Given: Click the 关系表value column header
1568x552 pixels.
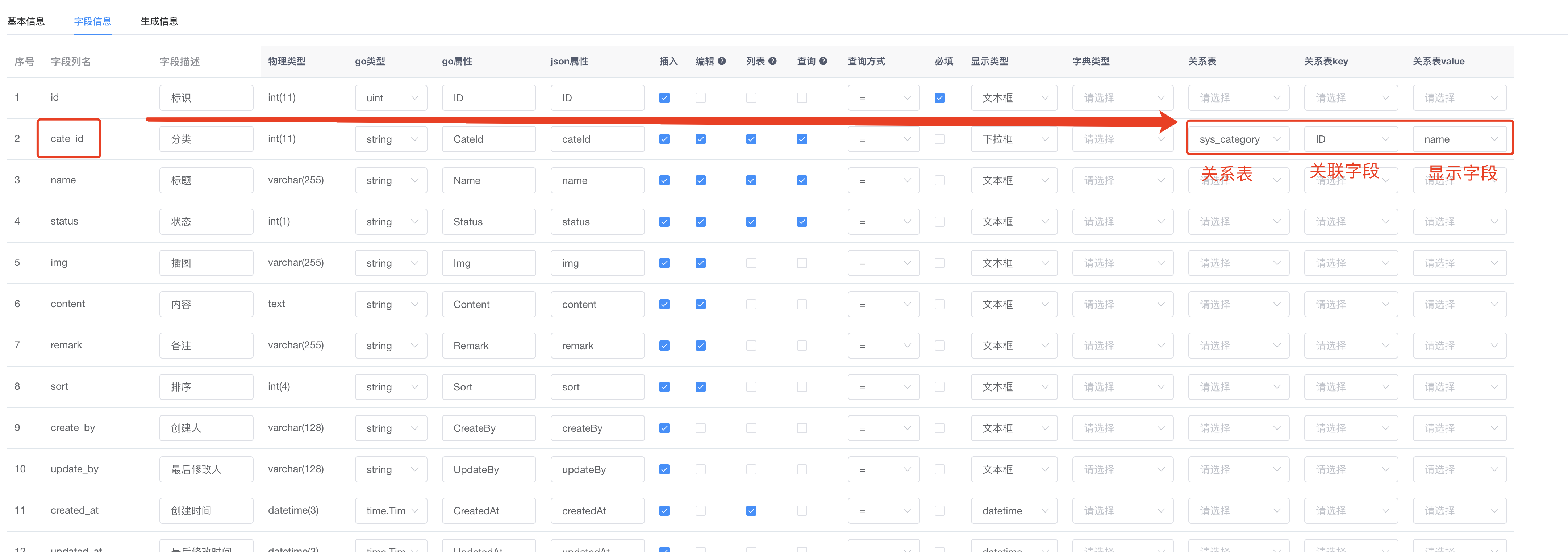Looking at the screenshot, I should tap(1438, 62).
